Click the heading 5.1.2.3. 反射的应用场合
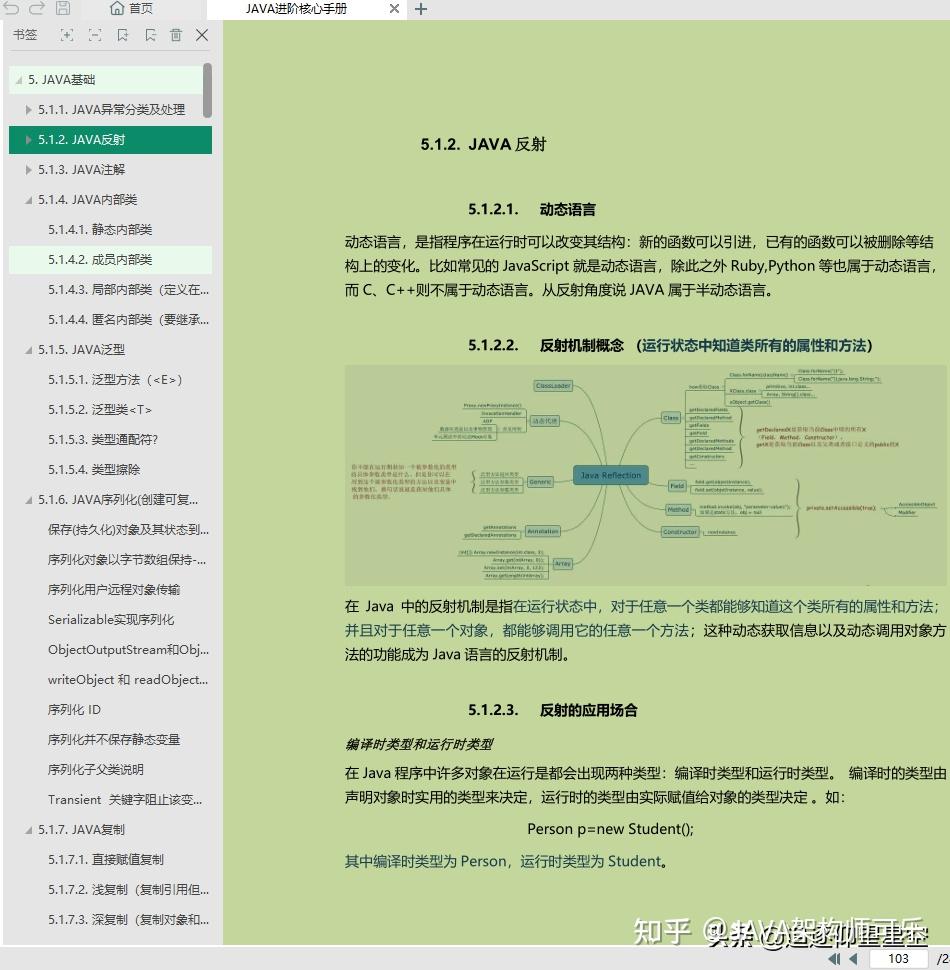This screenshot has height=970, width=950. [x=552, y=710]
